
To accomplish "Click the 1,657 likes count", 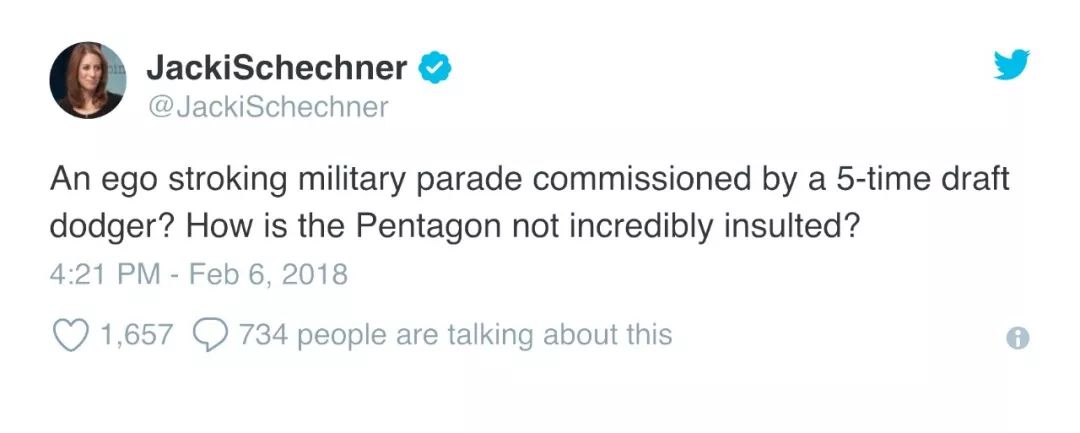I will point(136,334).
